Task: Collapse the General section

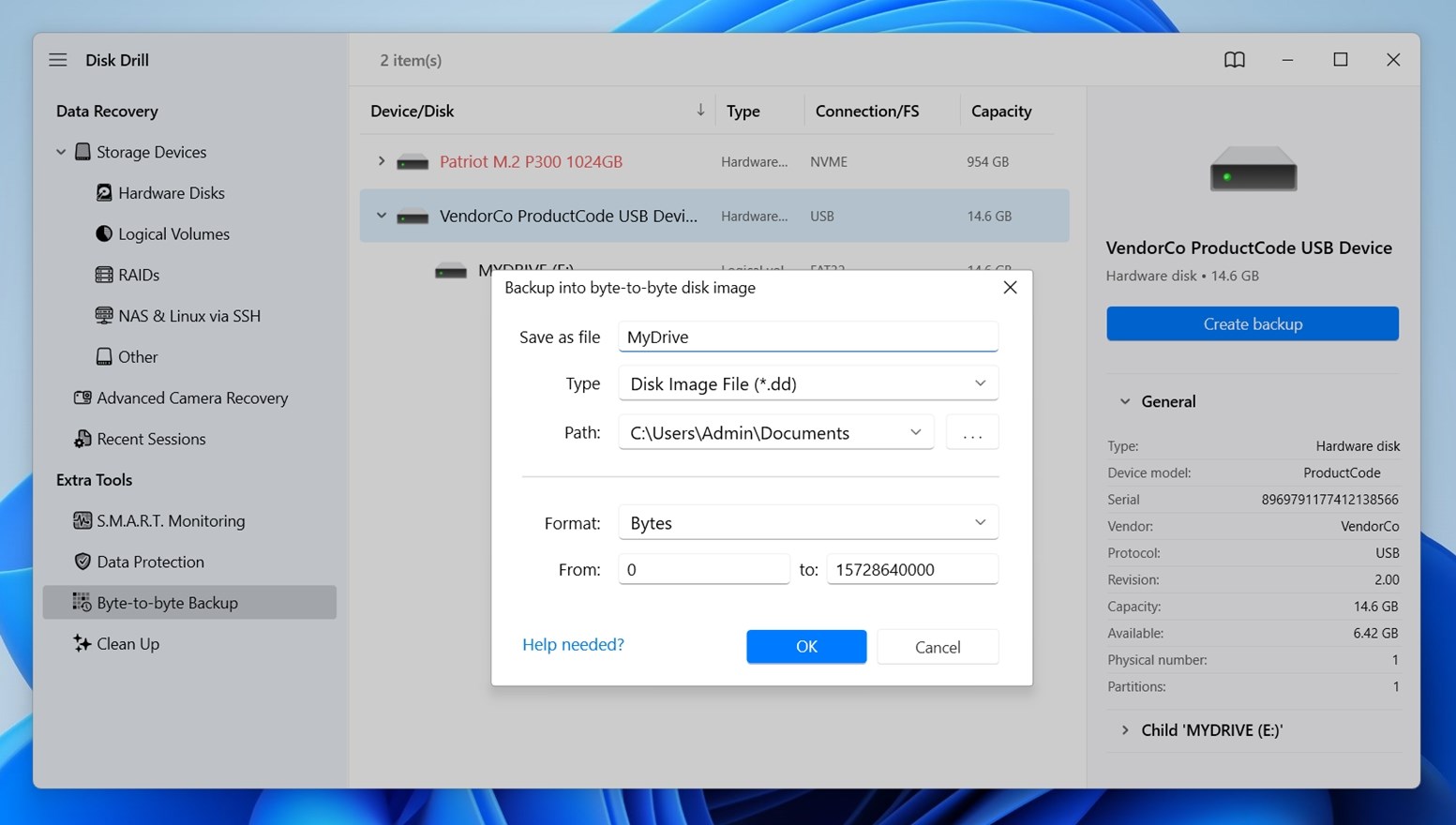Action: [1125, 401]
